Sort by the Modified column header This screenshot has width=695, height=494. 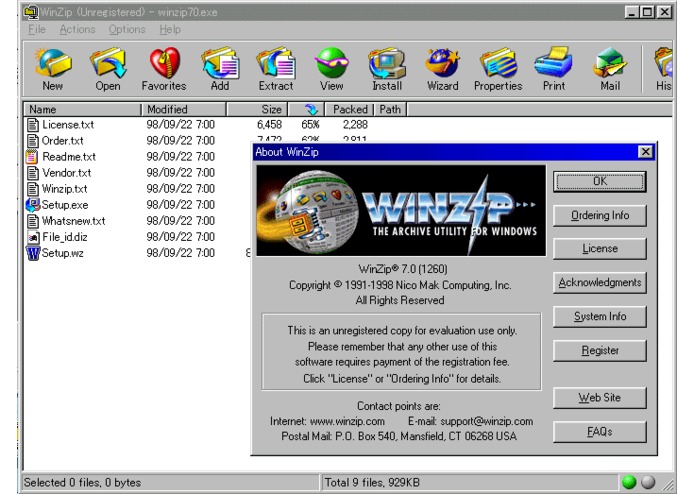coord(184,109)
